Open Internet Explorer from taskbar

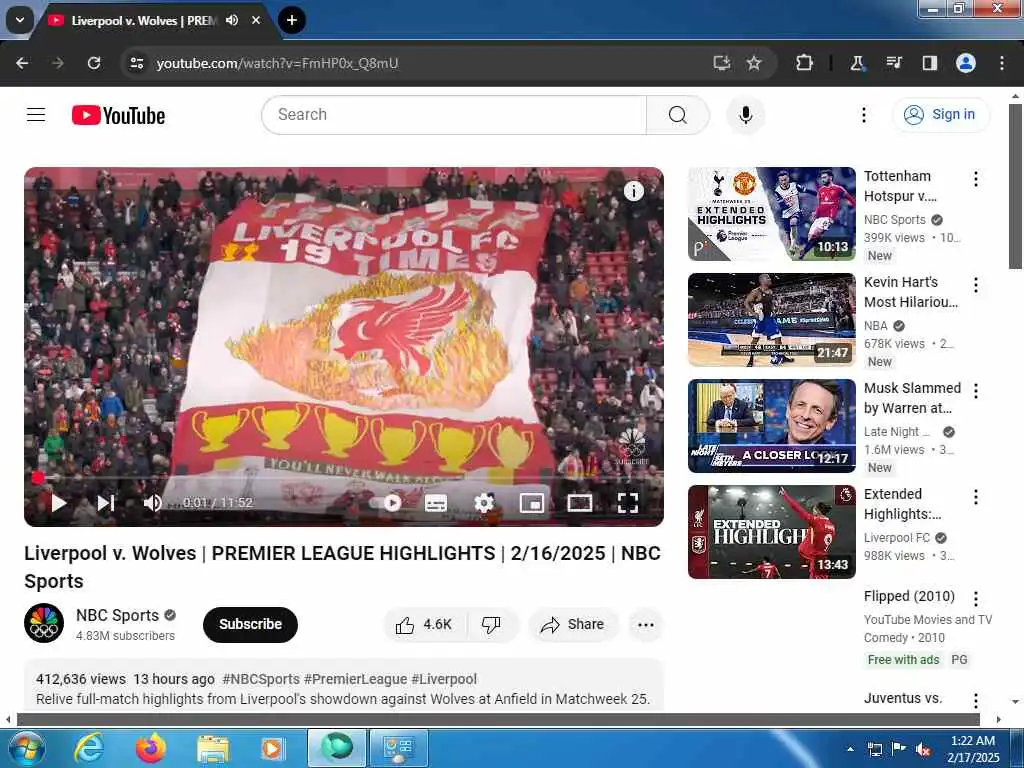point(89,748)
